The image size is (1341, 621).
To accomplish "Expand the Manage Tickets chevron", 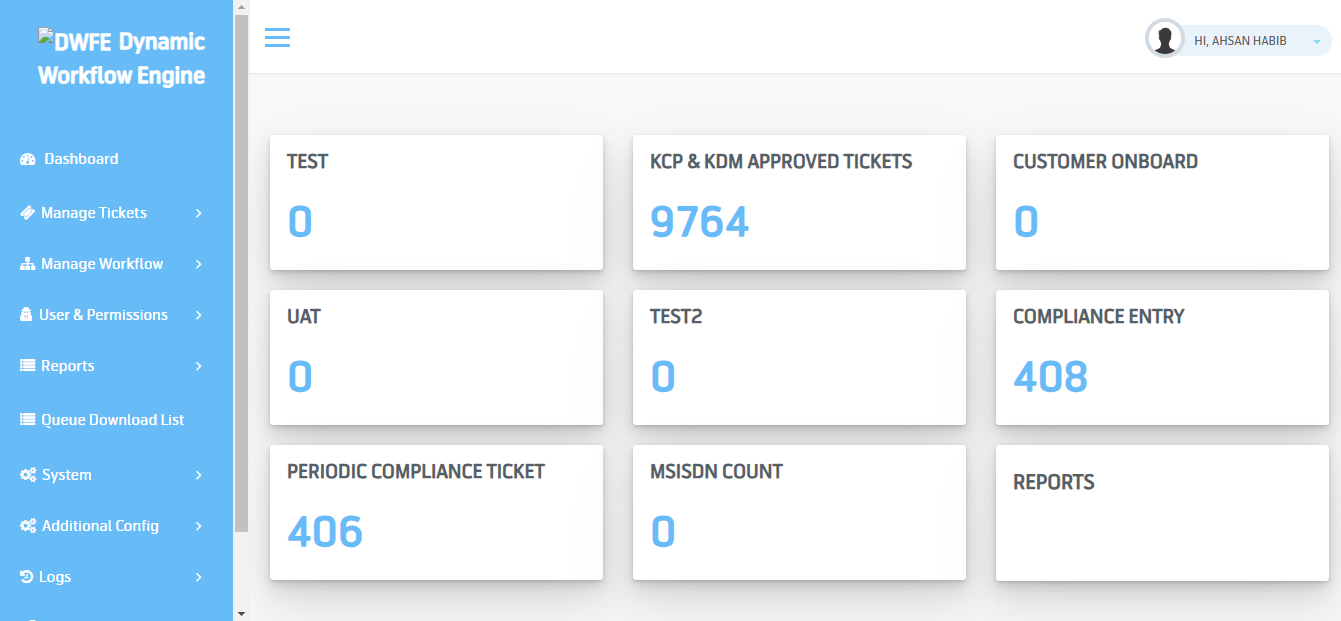I will [x=199, y=213].
